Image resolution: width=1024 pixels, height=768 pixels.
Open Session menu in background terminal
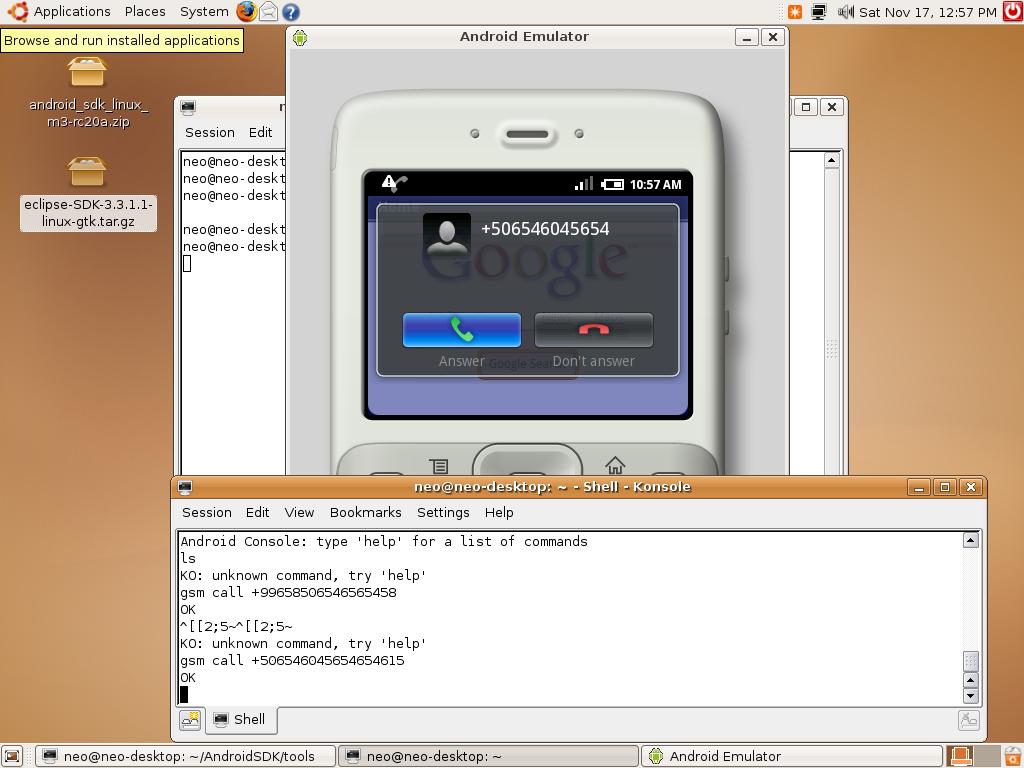pyautogui.click(x=210, y=133)
